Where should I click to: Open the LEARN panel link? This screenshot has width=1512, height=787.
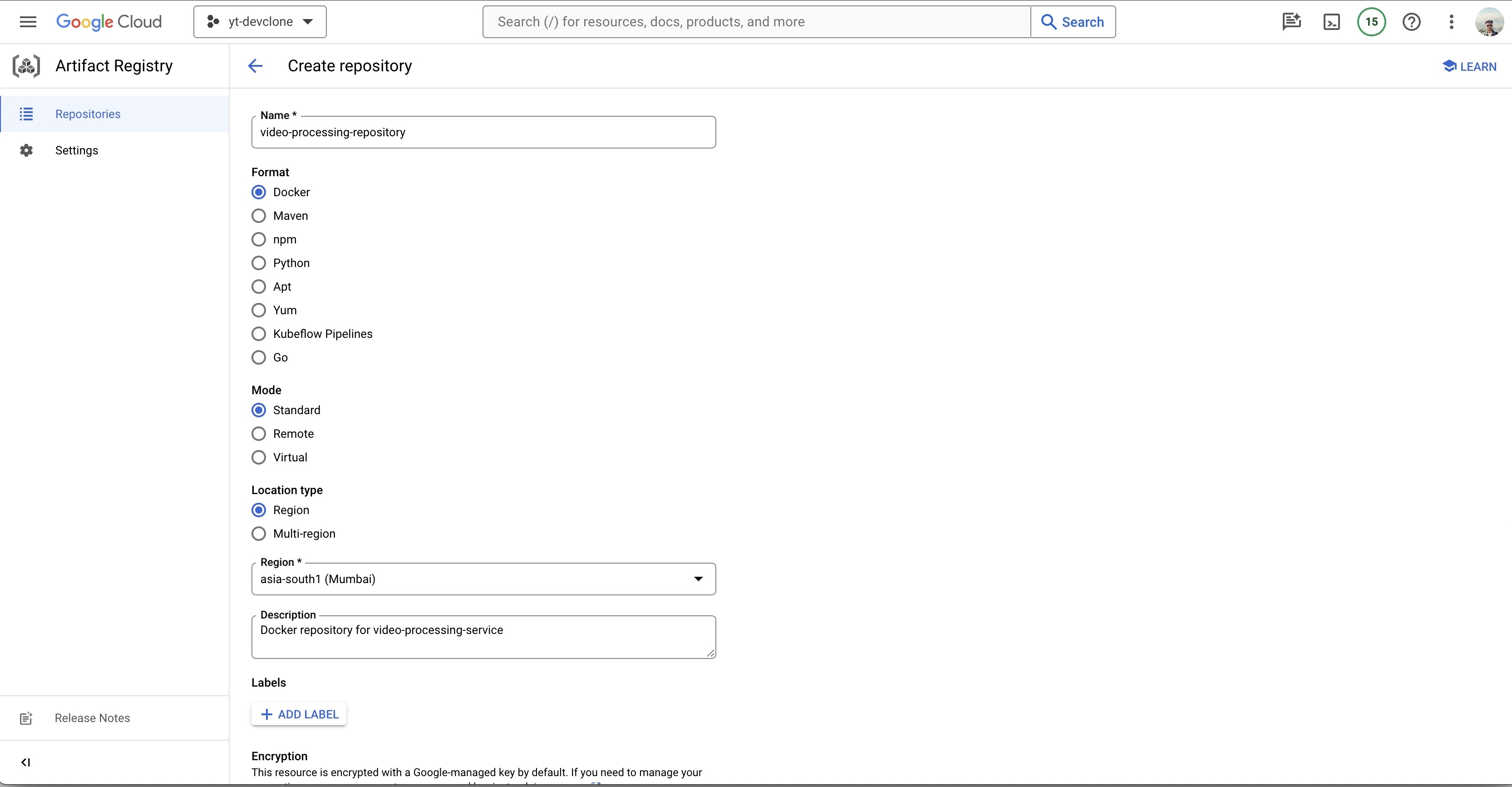pyautogui.click(x=1469, y=66)
